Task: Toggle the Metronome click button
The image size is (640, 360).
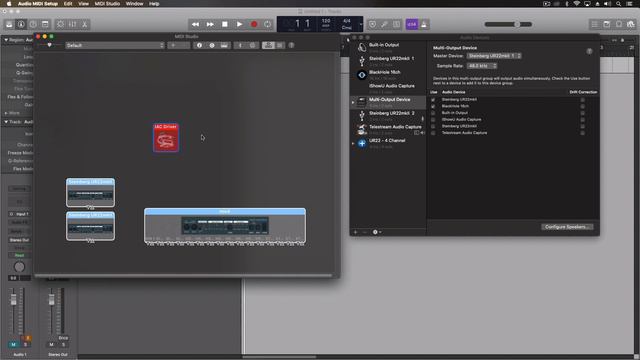Action: 424,24
